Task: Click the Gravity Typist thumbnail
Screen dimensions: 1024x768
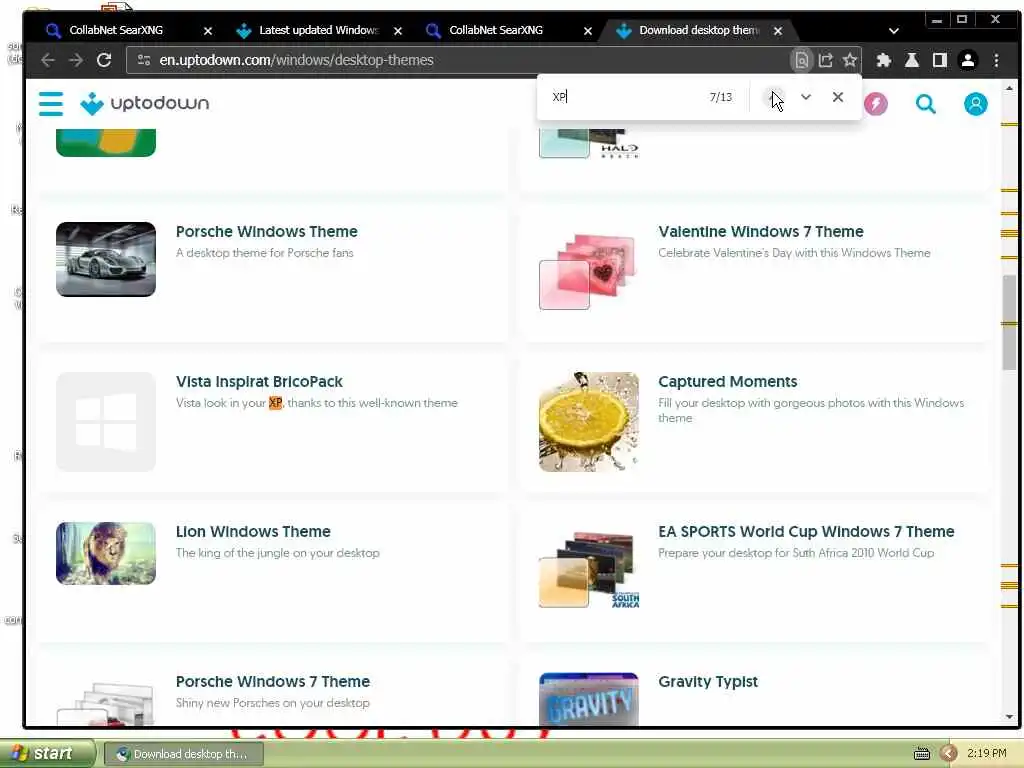Action: tap(589, 699)
